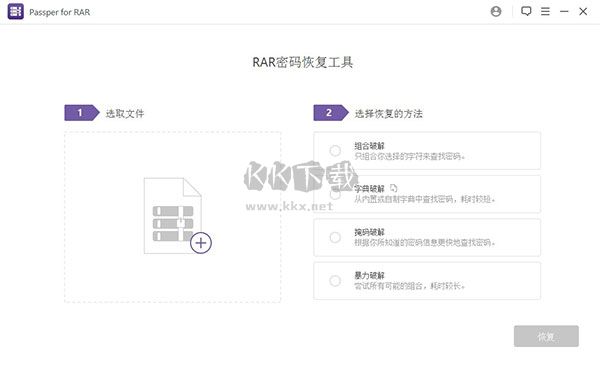Click the 选择恢复的方法 step heading
Viewport: 600px width, 366px height.
point(389,113)
